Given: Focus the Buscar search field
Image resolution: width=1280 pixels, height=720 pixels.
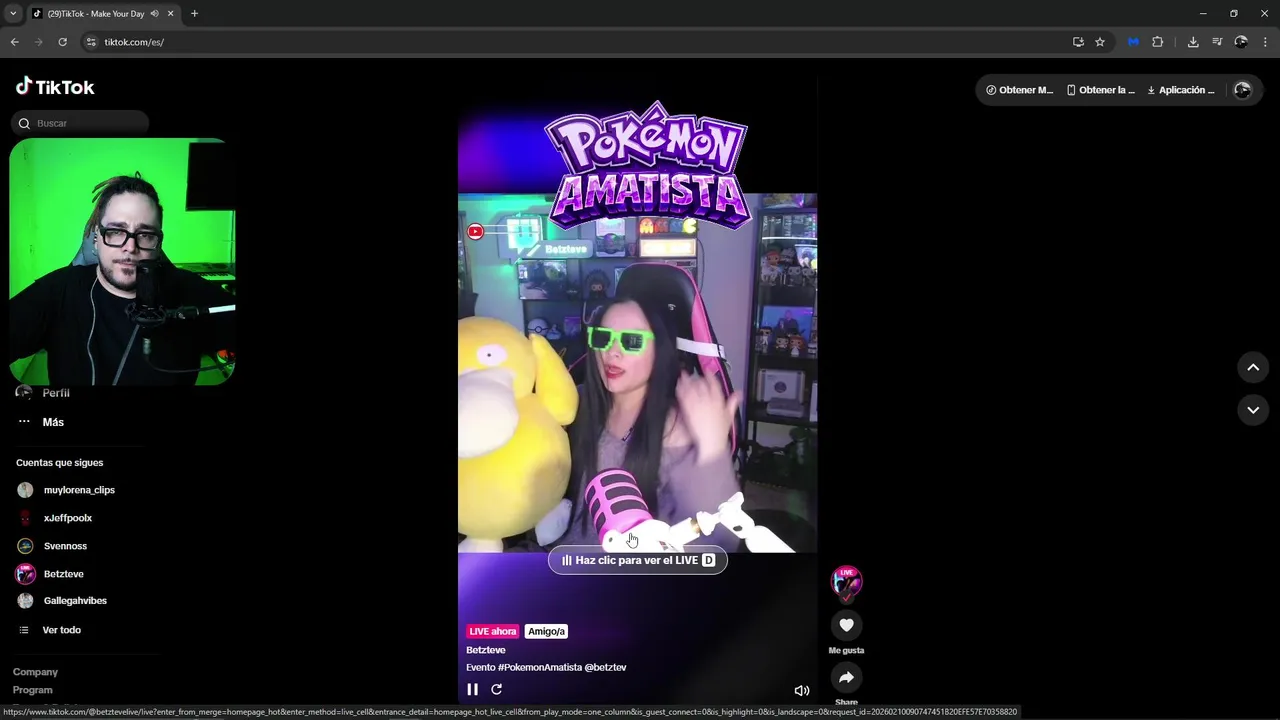Looking at the screenshot, I should click(80, 123).
